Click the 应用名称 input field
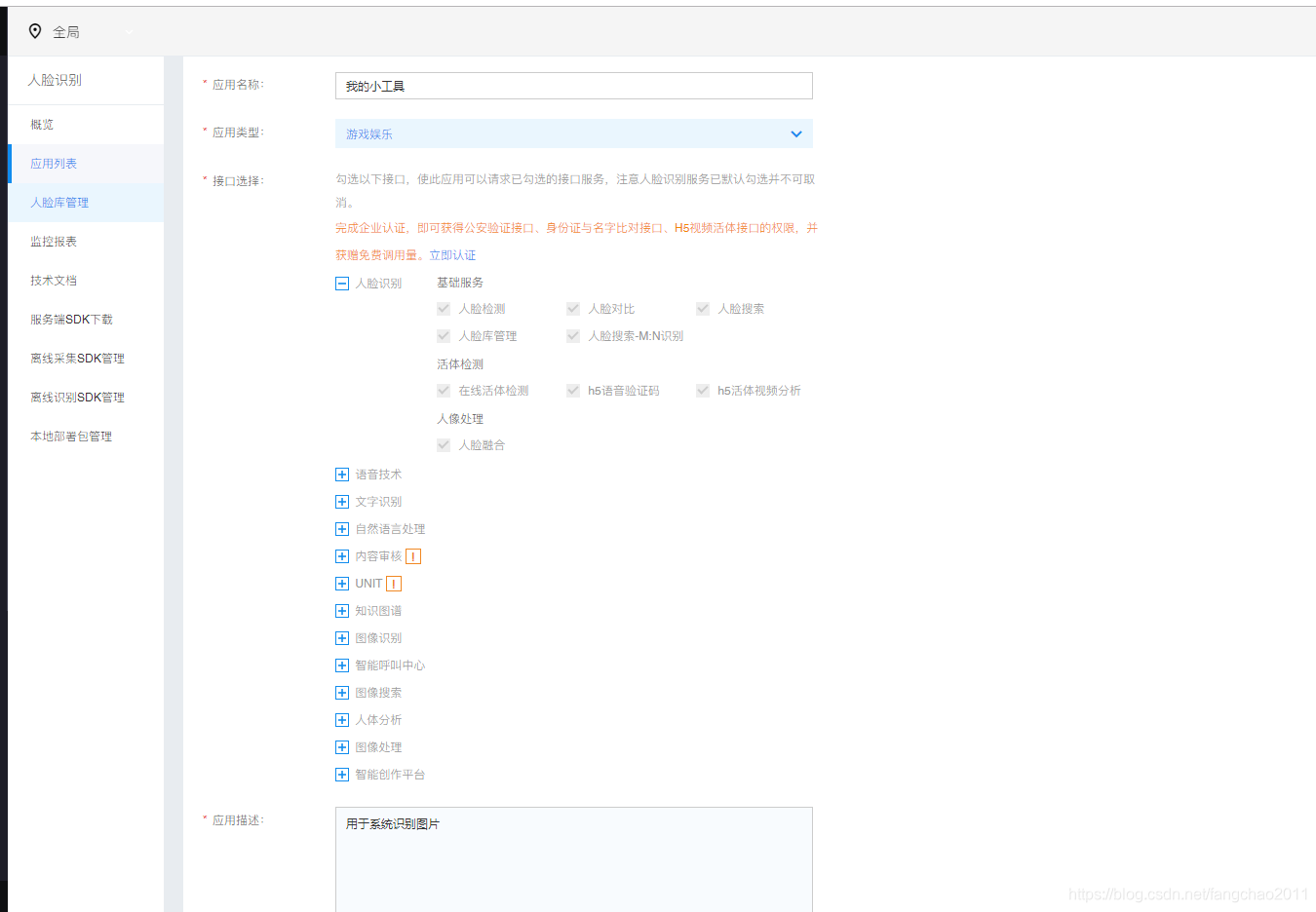This screenshot has width=1316, height=912. point(573,86)
